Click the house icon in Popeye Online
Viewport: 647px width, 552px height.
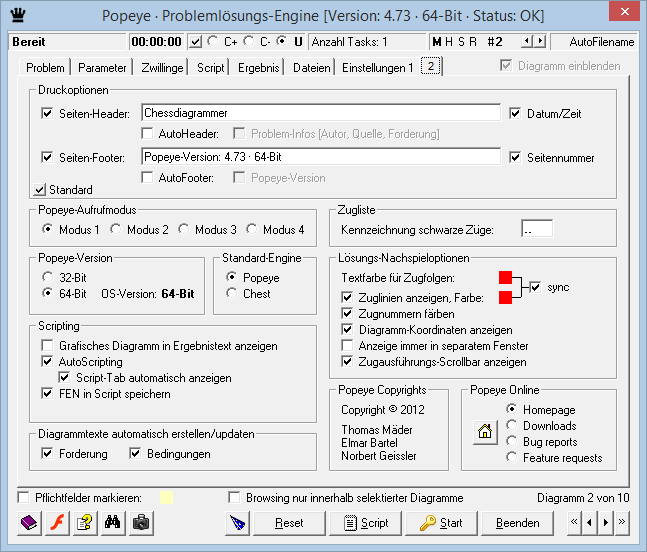[485, 432]
